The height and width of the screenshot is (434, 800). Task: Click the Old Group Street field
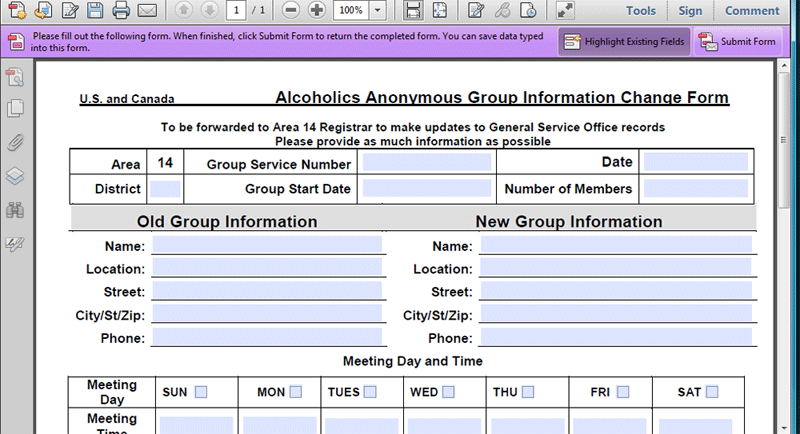pyautogui.click(x=267, y=290)
